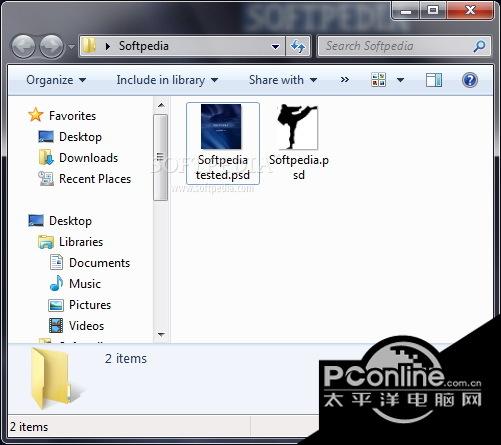Open the Documents library
The image size is (501, 445).
[99, 263]
